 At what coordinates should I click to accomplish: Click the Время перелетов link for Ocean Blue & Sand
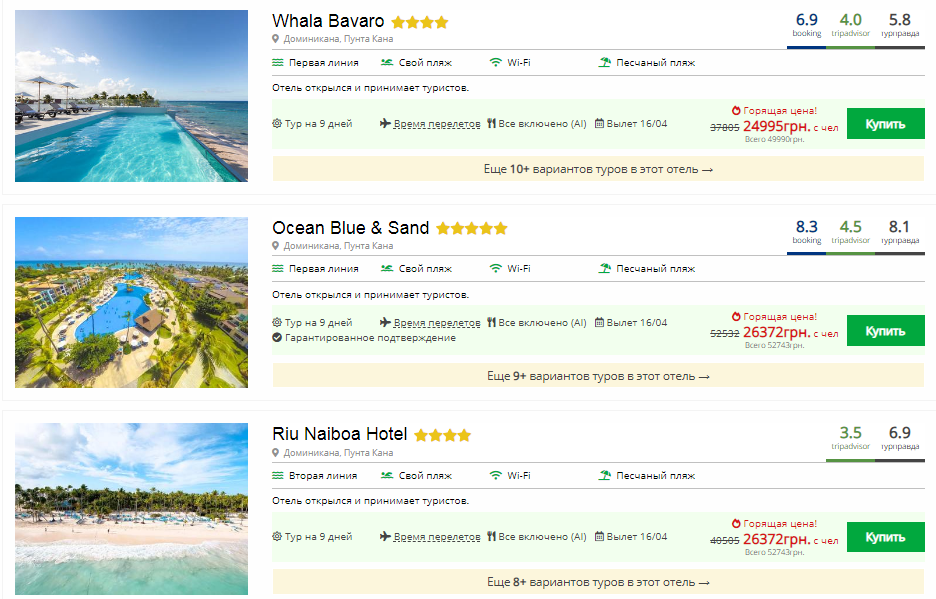coord(437,323)
